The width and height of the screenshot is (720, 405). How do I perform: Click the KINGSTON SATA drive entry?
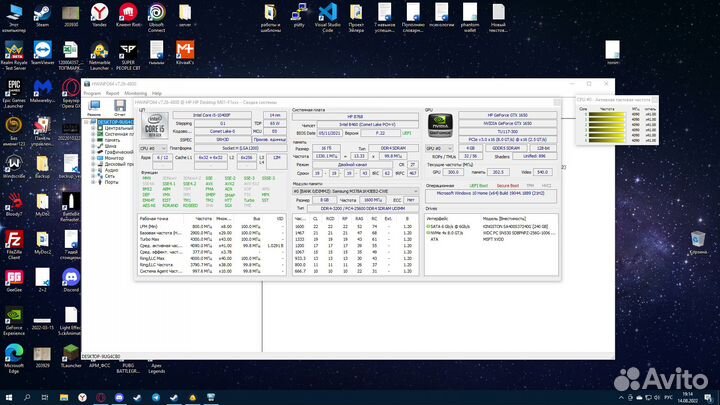click(491, 226)
